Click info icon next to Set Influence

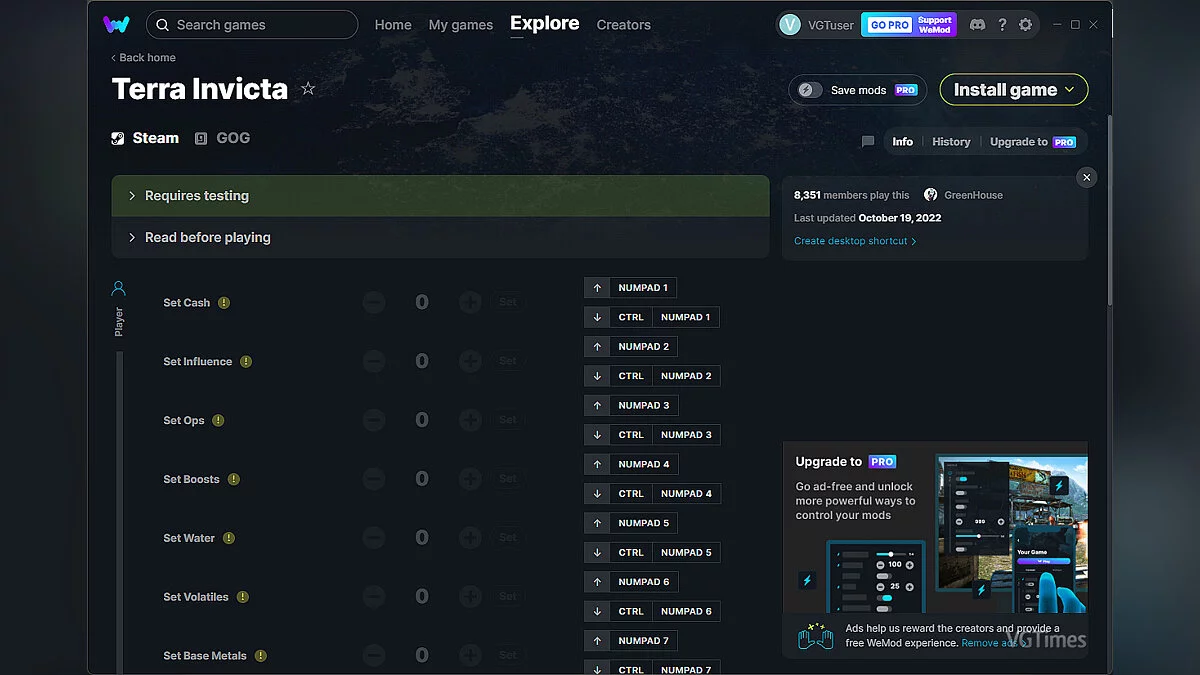[246, 362]
